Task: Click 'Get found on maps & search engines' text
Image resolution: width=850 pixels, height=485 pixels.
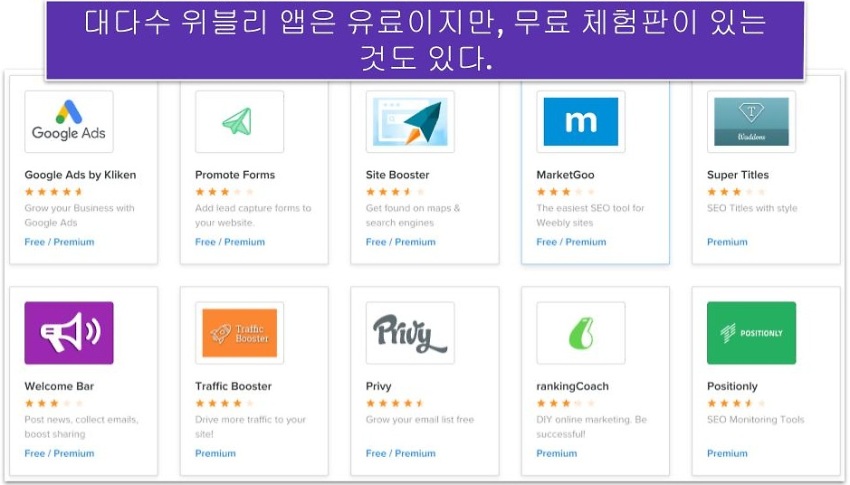Action: coord(413,215)
